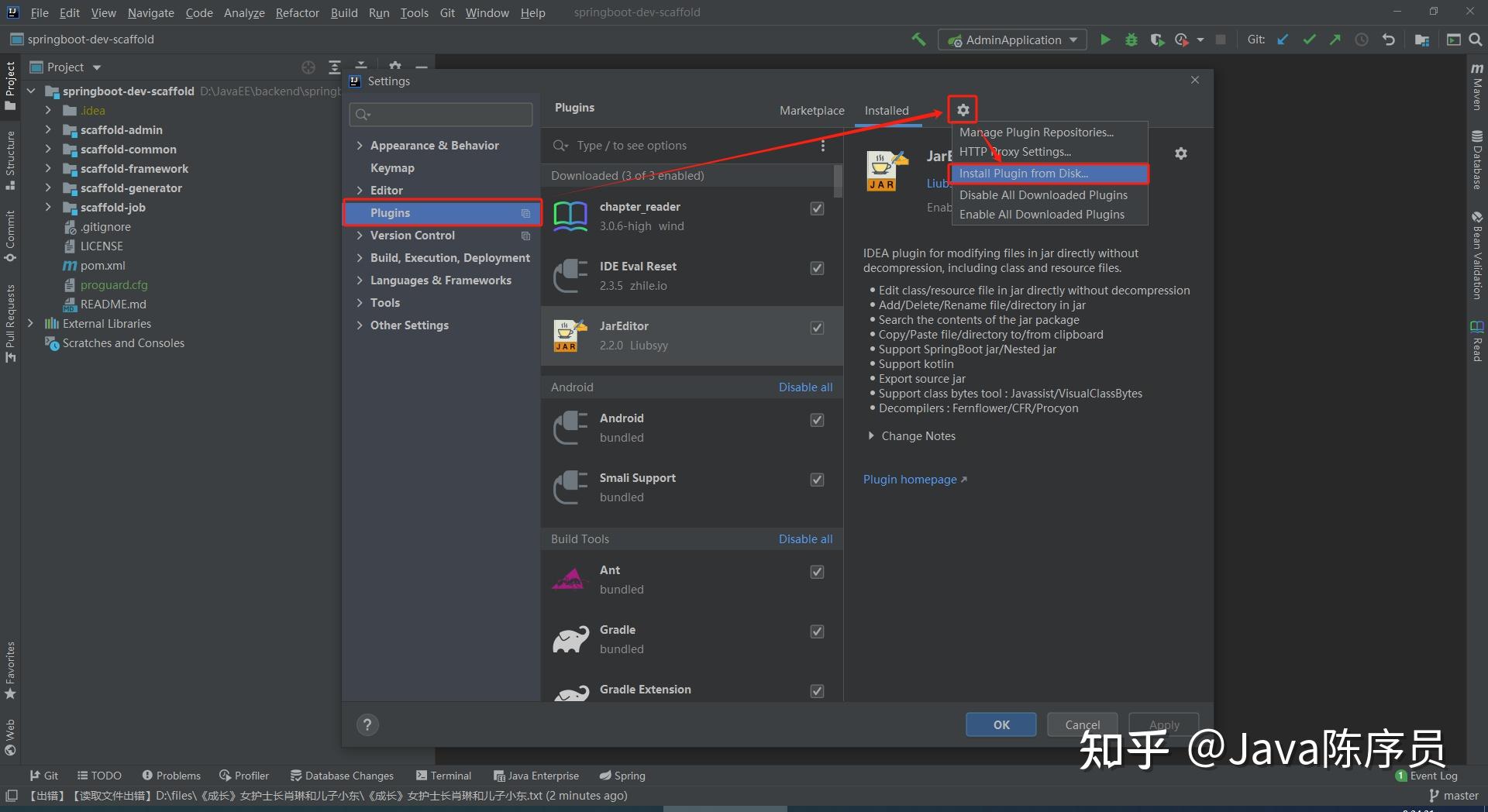This screenshot has width=1488, height=812.
Task: Open Search Everywhere with the magnifier icon
Action: click(1473, 40)
